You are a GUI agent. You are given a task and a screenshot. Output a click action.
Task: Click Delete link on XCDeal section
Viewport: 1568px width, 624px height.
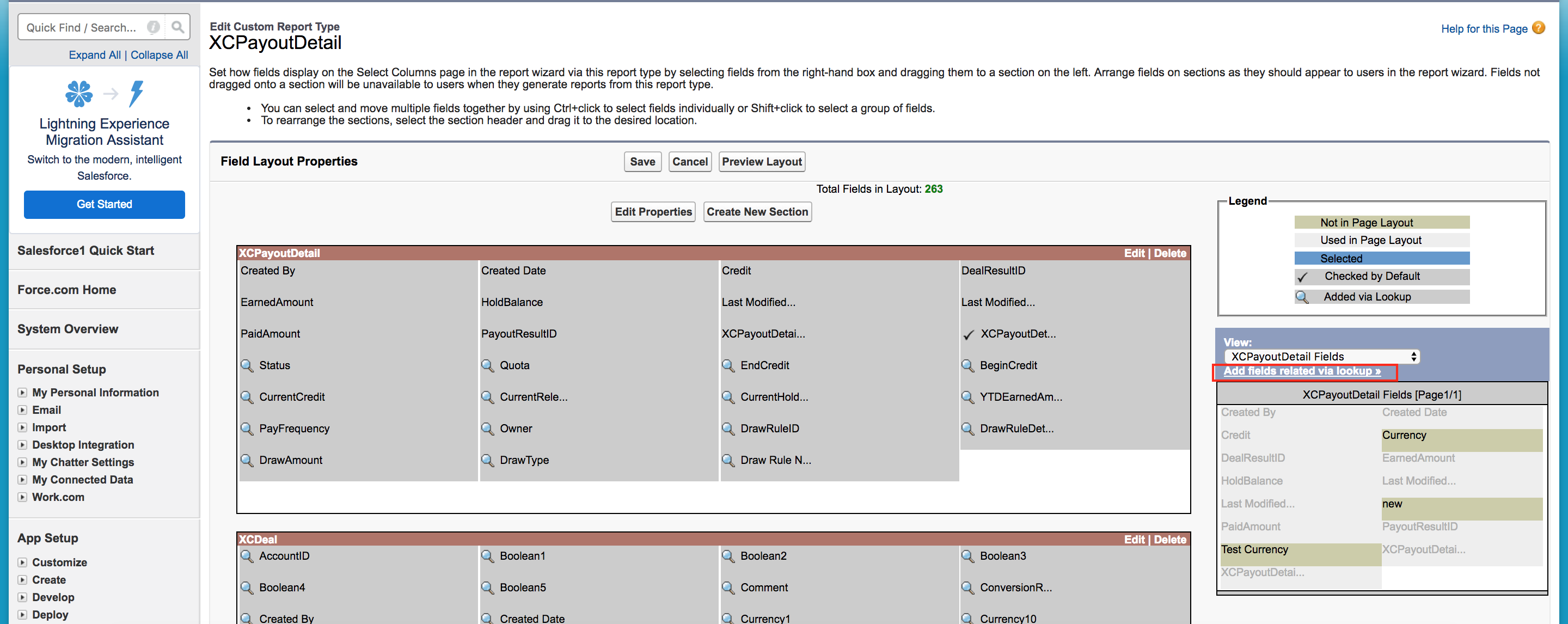point(1170,540)
